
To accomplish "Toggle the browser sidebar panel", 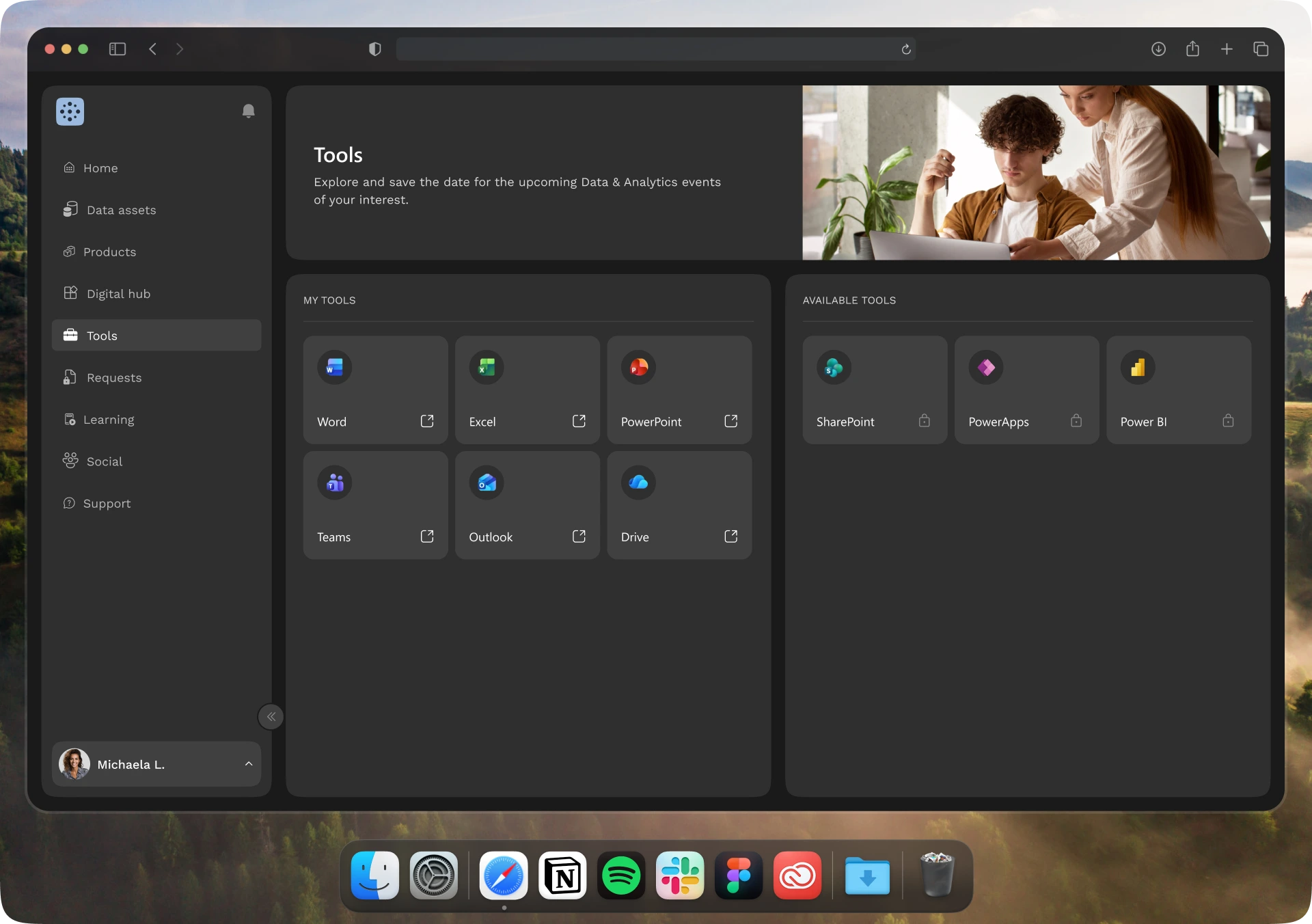I will pyautogui.click(x=118, y=49).
